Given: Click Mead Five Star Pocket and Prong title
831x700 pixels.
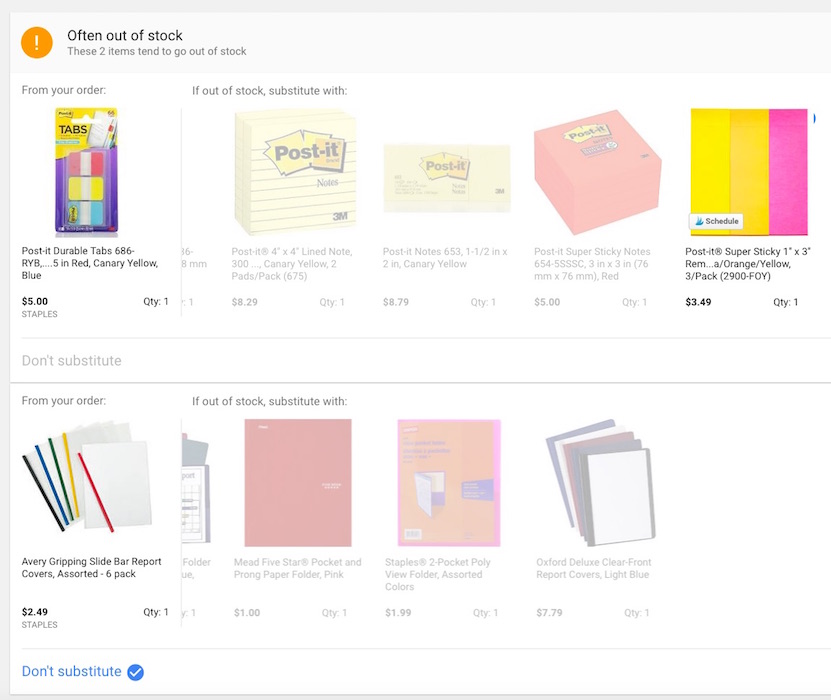Looking at the screenshot, I should coord(298,568).
